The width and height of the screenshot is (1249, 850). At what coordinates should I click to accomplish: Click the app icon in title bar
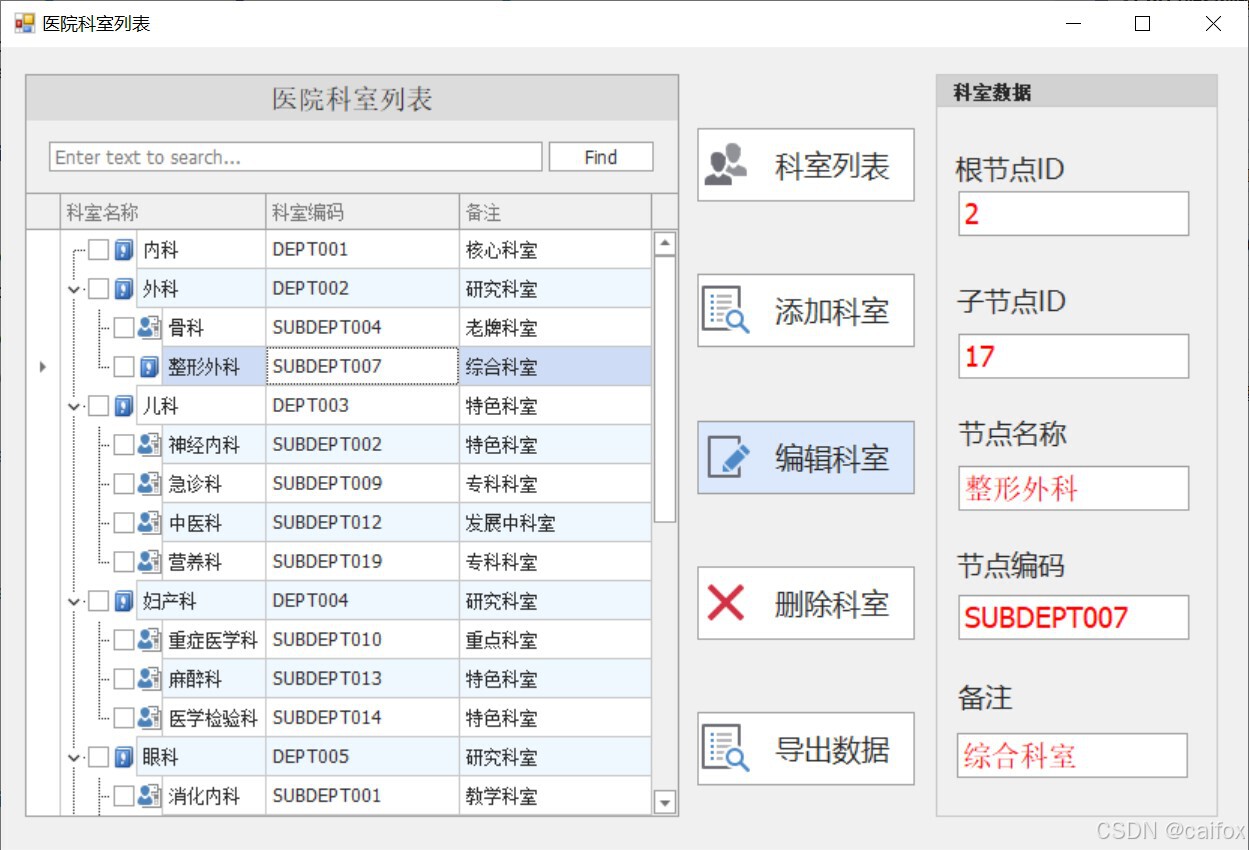24,23
